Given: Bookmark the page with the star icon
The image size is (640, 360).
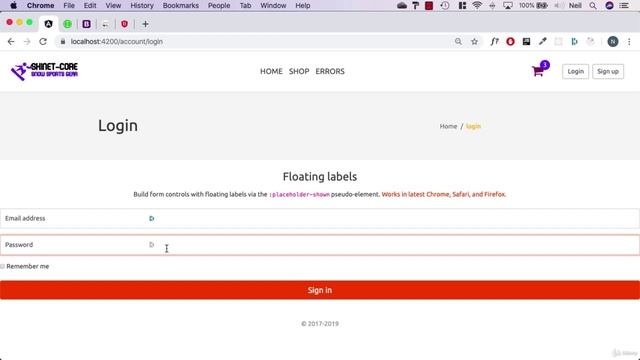Looking at the screenshot, I should pyautogui.click(x=474, y=42).
